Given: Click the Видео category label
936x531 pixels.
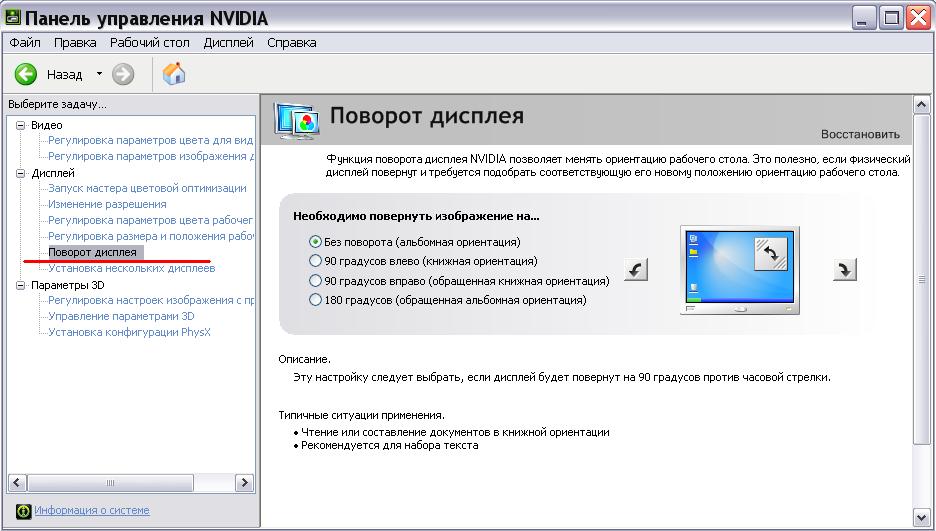Looking at the screenshot, I should tap(47, 125).
